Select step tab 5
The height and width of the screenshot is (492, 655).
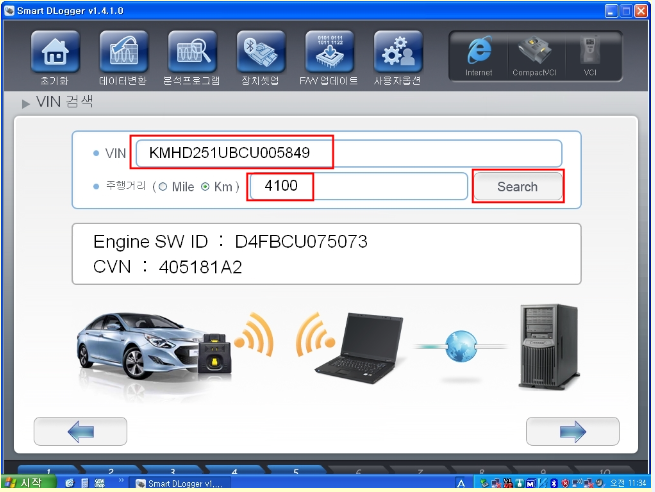click(x=296, y=470)
